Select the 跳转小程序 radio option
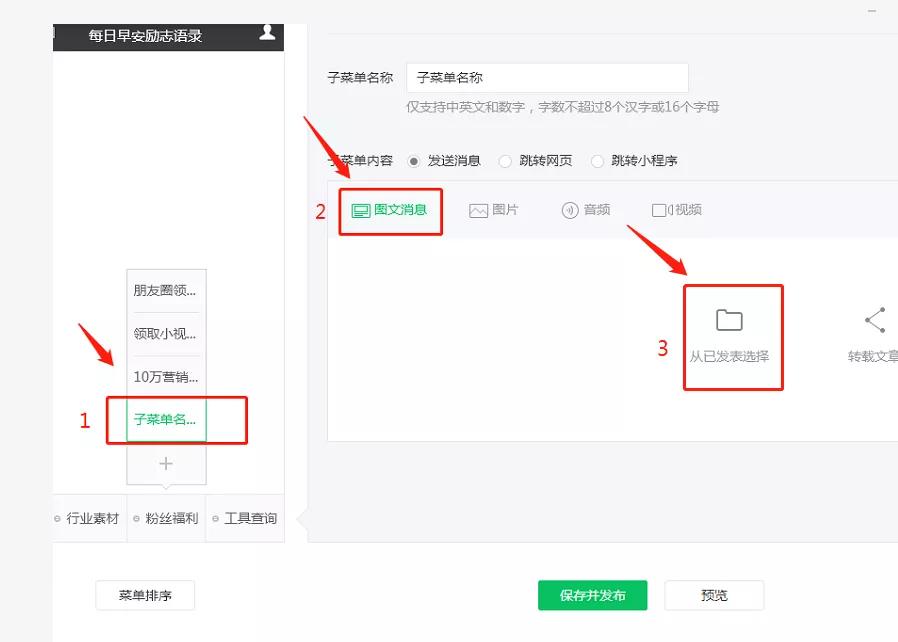Screen dimensions: 898x642 pos(597,160)
